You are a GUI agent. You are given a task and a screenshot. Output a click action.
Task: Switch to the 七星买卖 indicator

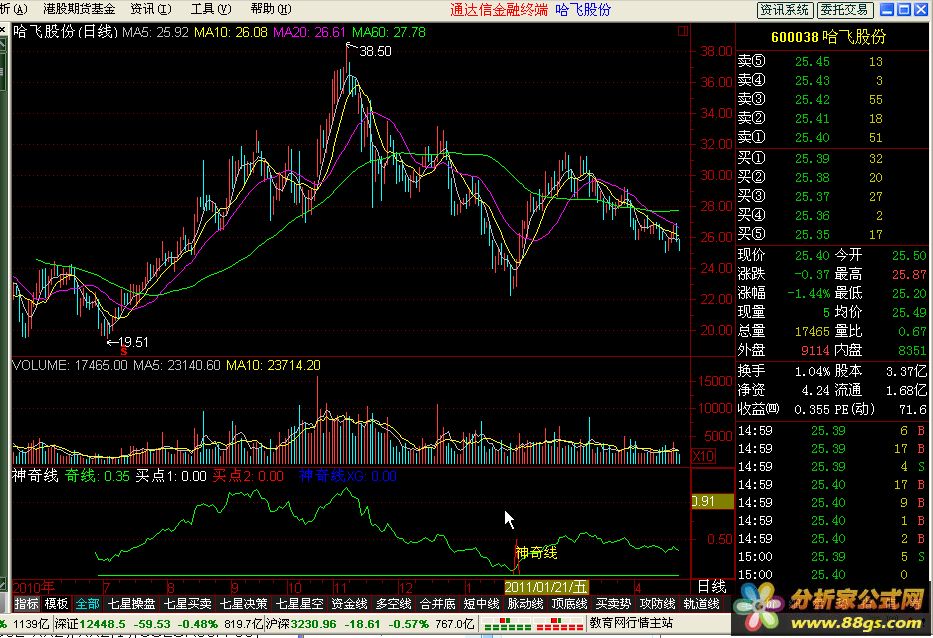[187, 603]
